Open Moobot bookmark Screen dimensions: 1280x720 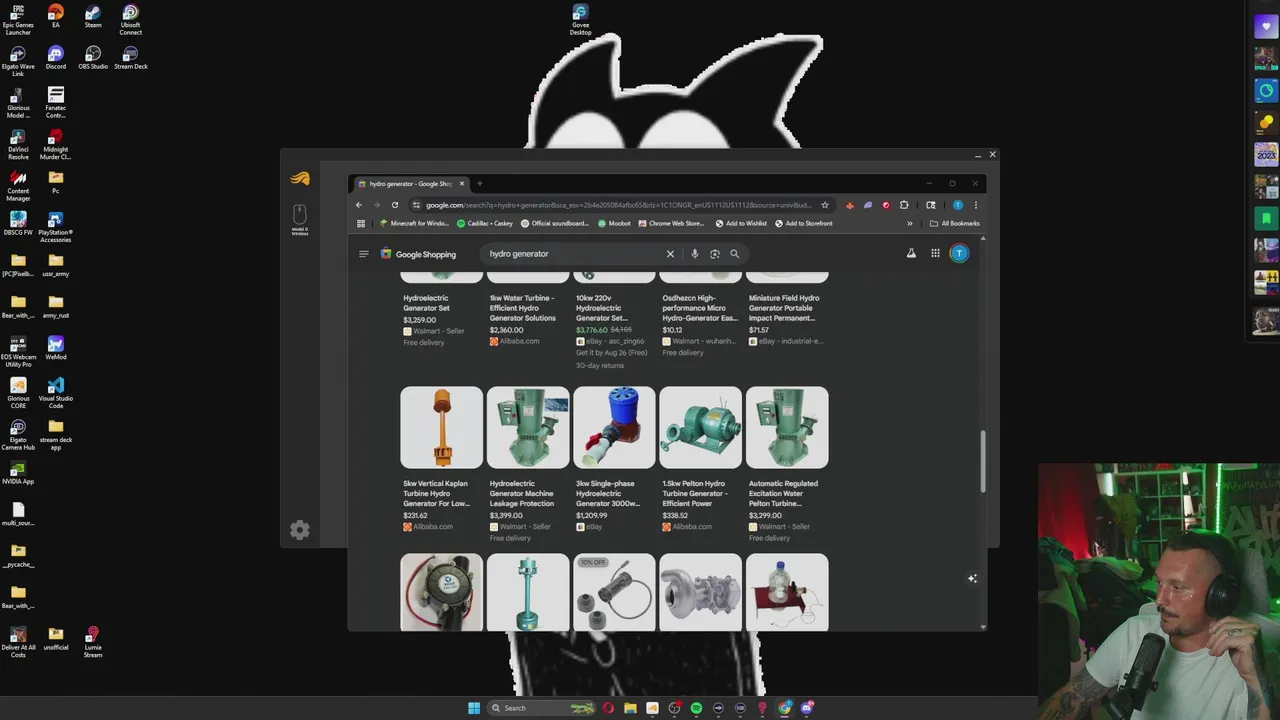pos(615,224)
